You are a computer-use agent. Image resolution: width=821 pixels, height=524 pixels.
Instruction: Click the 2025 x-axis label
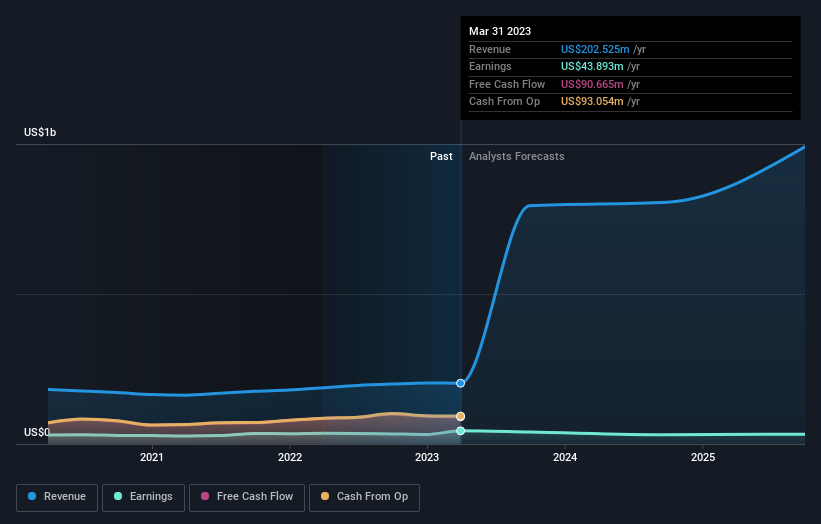703,457
